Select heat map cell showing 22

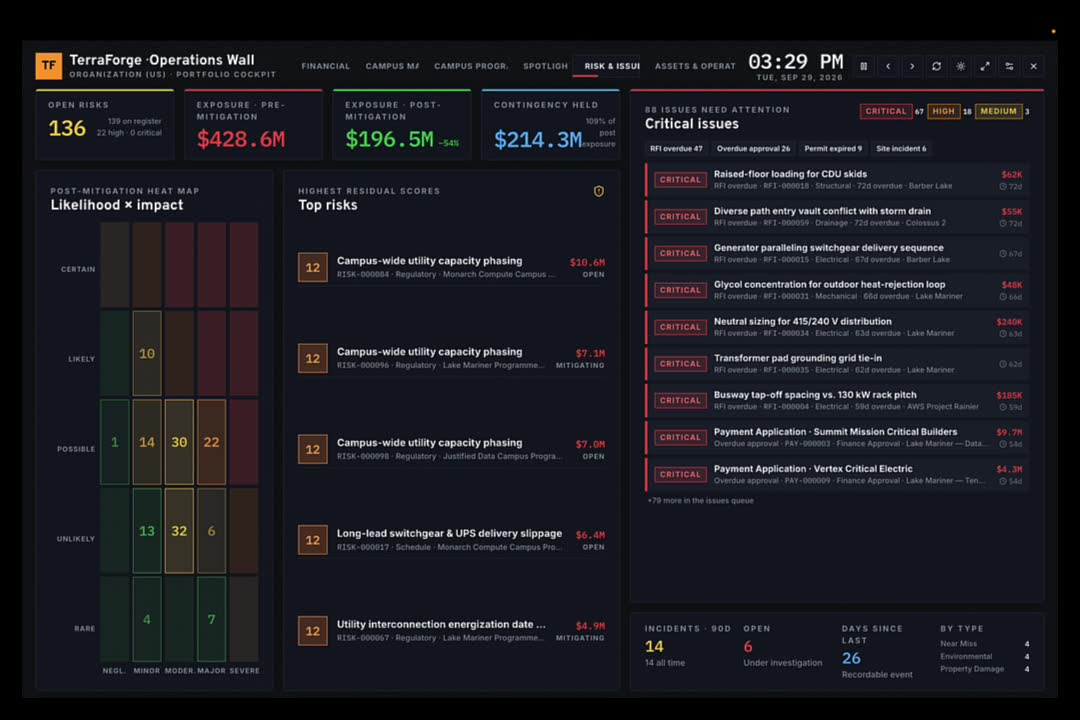(x=211, y=442)
